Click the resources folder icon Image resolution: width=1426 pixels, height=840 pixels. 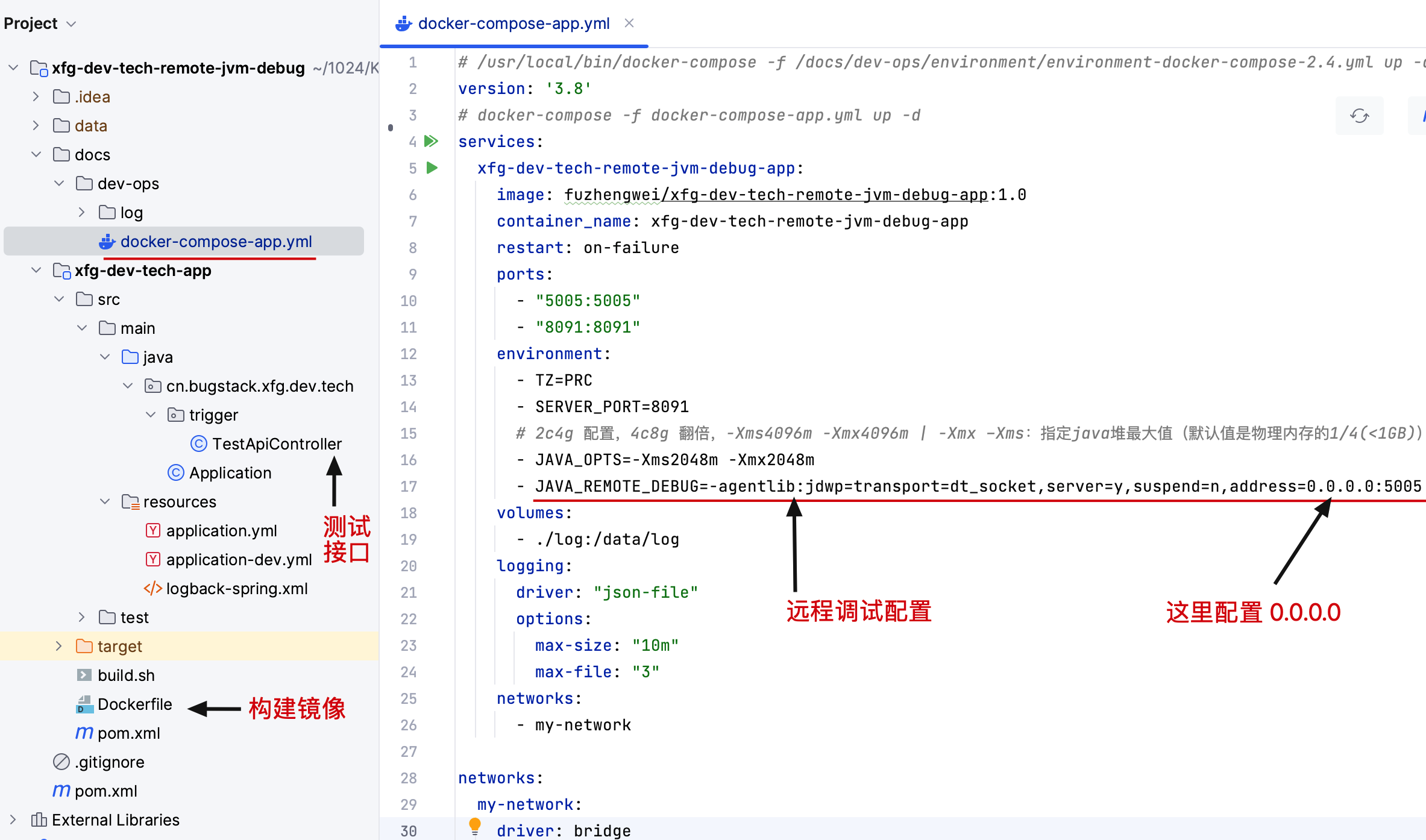tap(130, 501)
